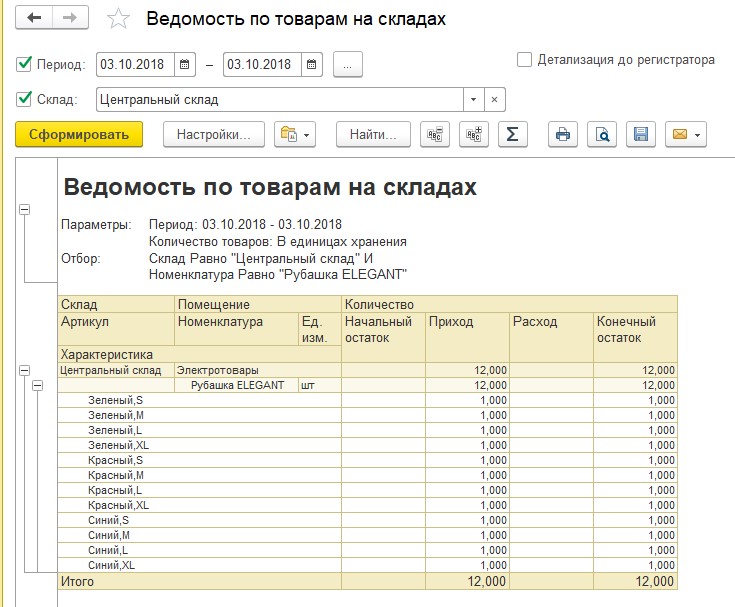
Task: Collapse the Рубашка ELEGANT group
Action: pyautogui.click(x=38, y=385)
